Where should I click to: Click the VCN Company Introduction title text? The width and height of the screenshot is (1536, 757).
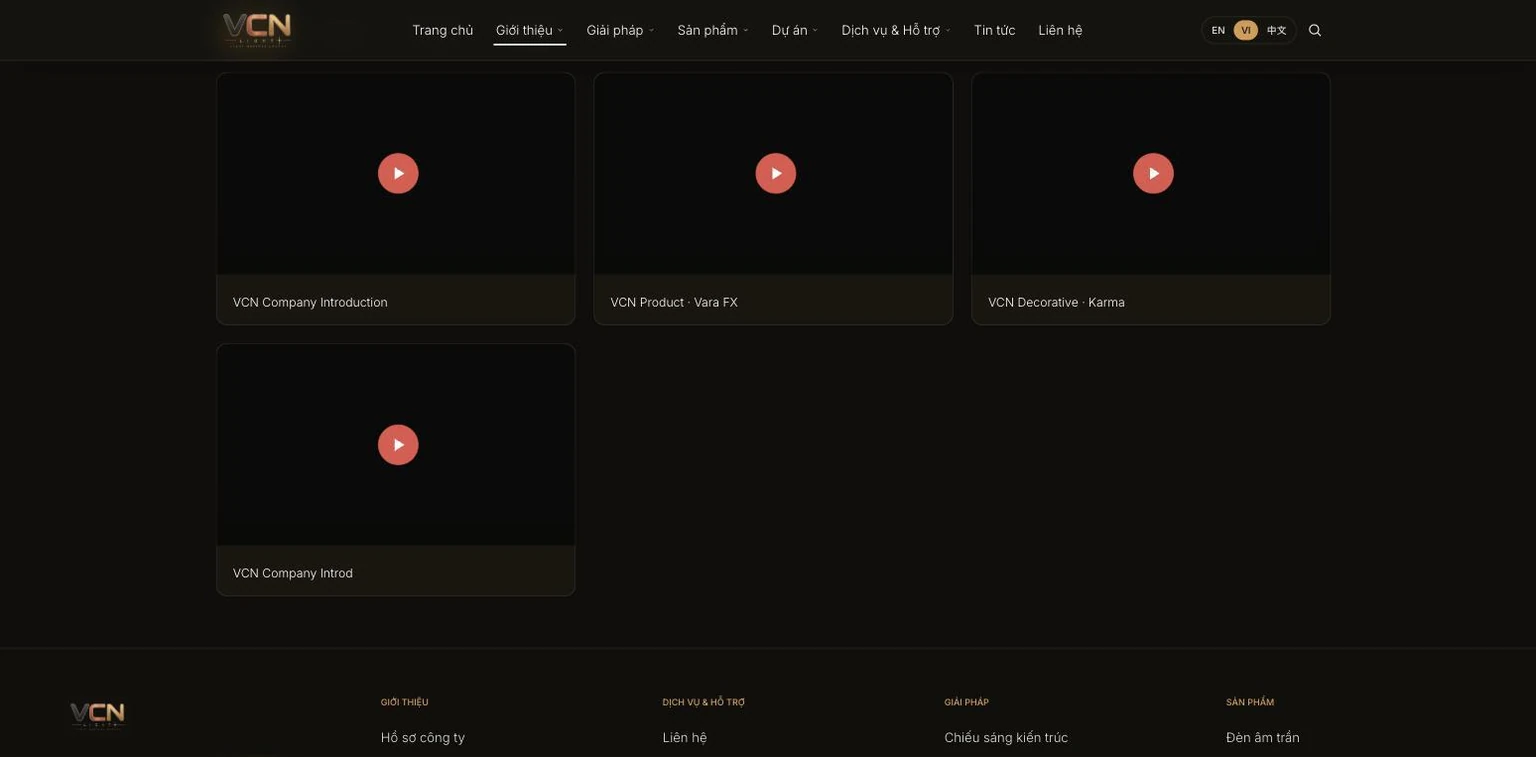point(310,302)
